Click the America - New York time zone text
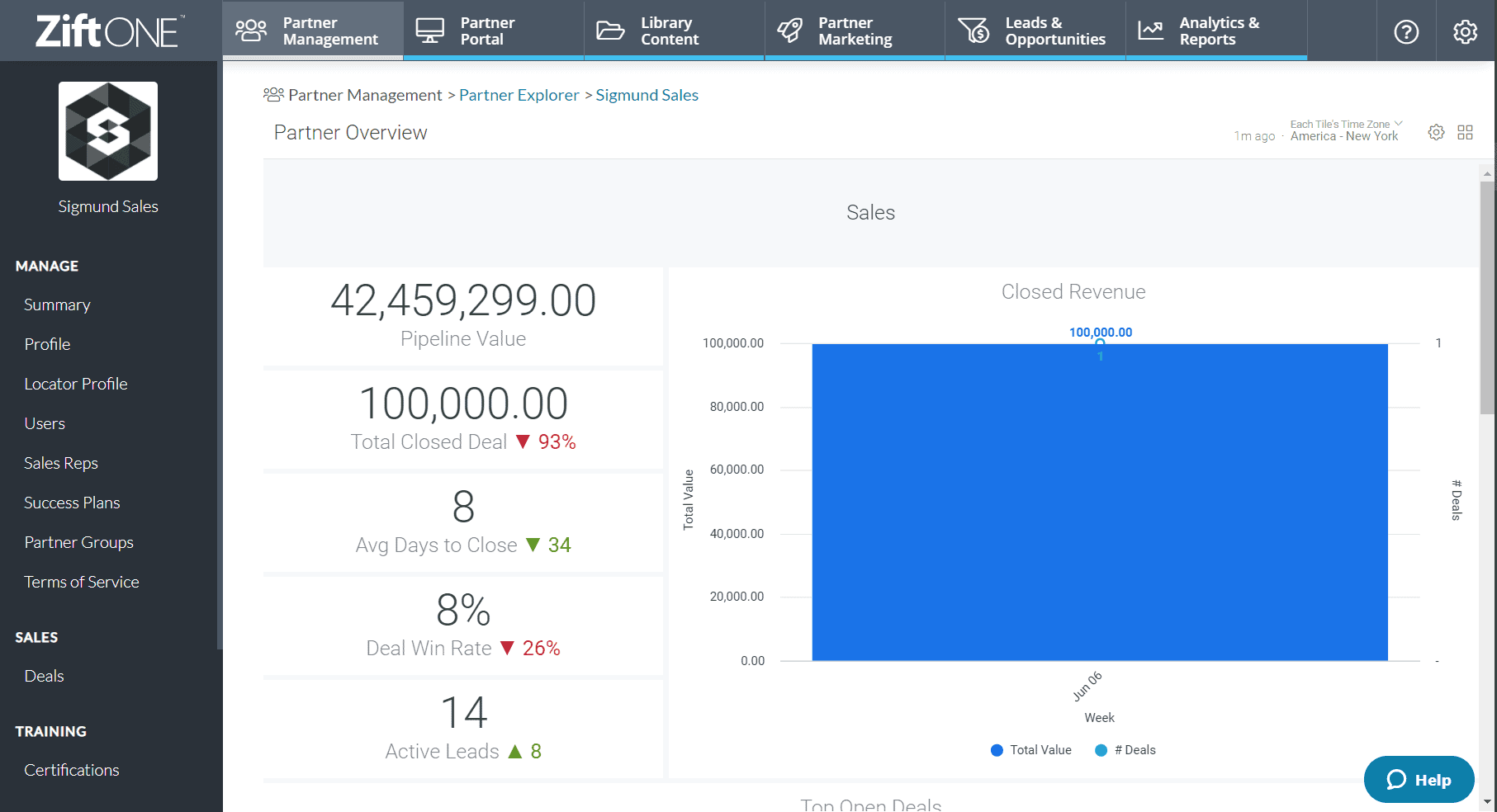 [x=1344, y=136]
